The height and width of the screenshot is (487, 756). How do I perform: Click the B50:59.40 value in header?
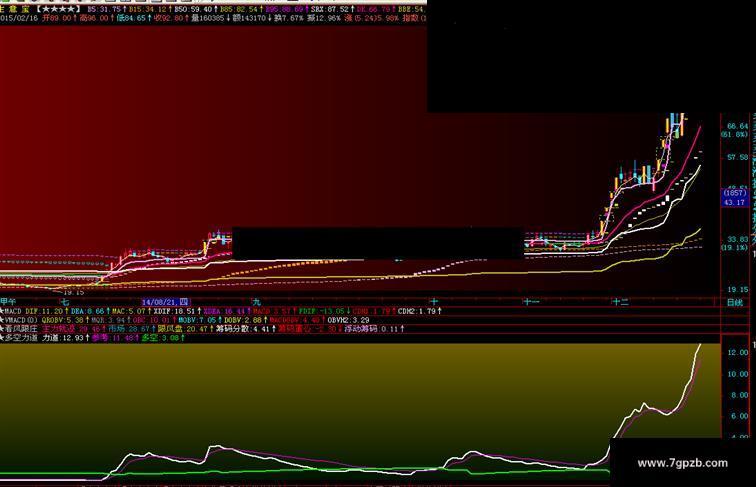[193, 9]
